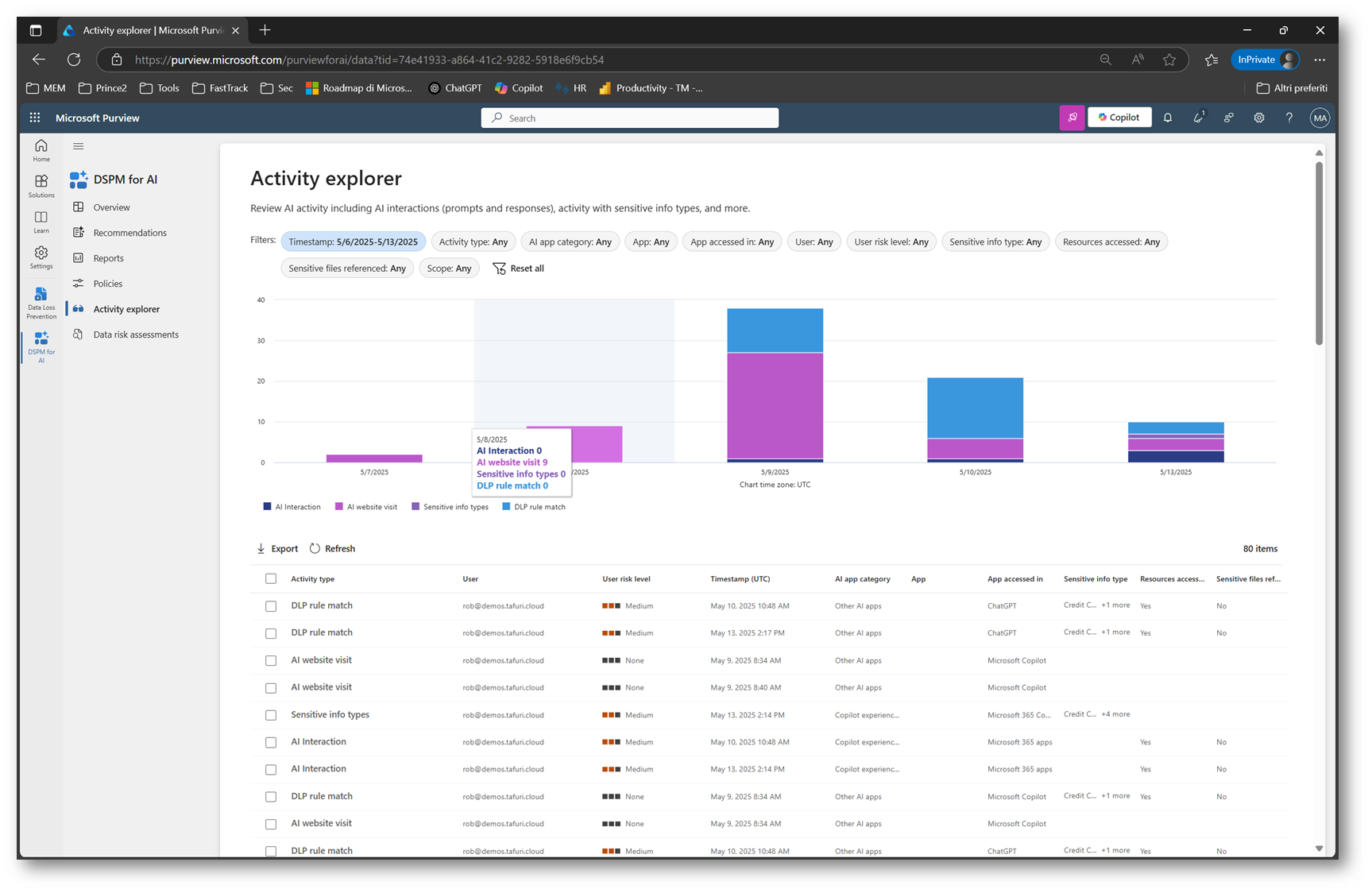The width and height of the screenshot is (1372, 893).
Task: Open the App: Any filter
Action: click(x=651, y=242)
